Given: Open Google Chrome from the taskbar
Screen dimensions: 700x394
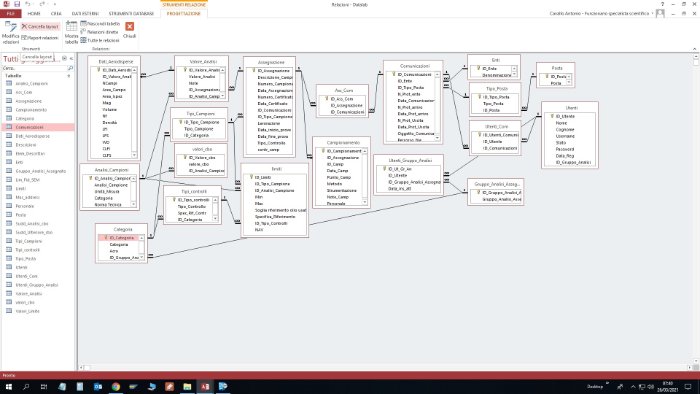Looking at the screenshot, I should click(x=116, y=386).
